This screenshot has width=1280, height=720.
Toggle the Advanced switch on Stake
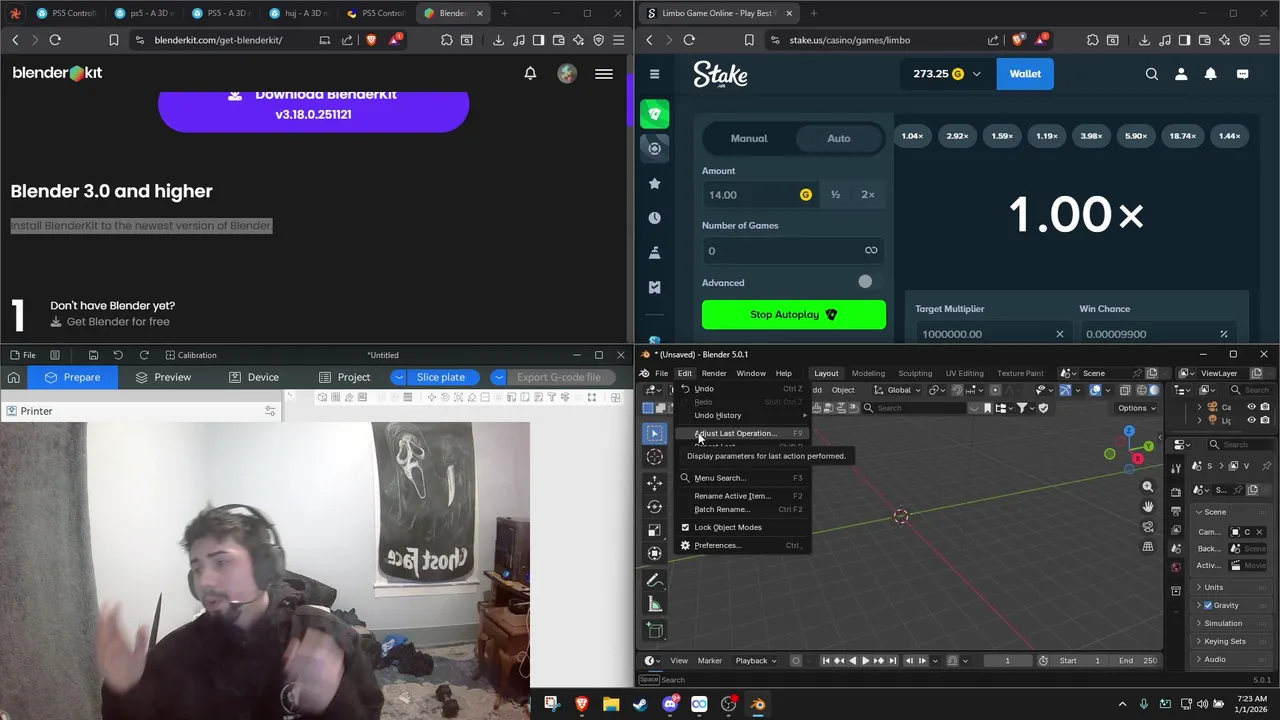click(864, 282)
